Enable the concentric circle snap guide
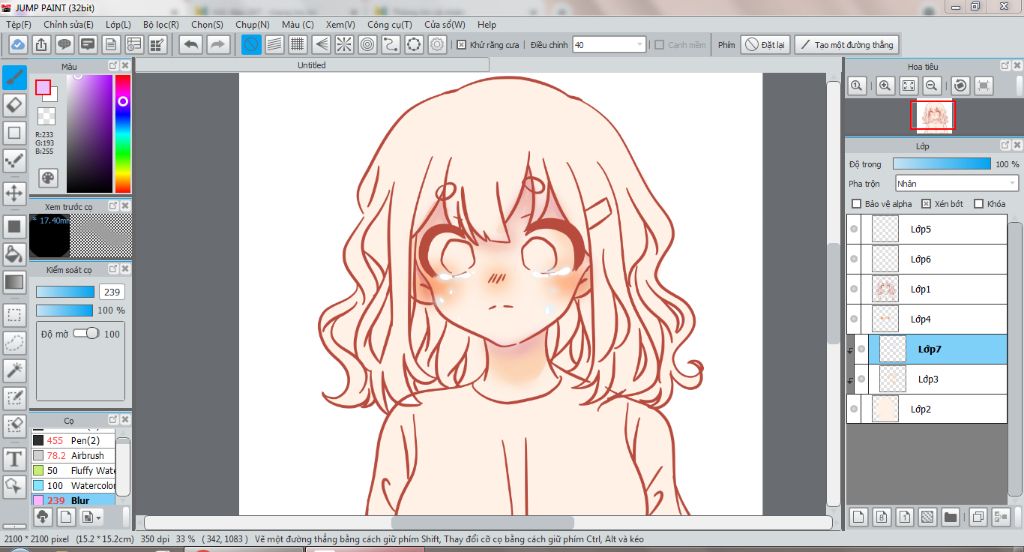The height and width of the screenshot is (552, 1024). click(368, 44)
